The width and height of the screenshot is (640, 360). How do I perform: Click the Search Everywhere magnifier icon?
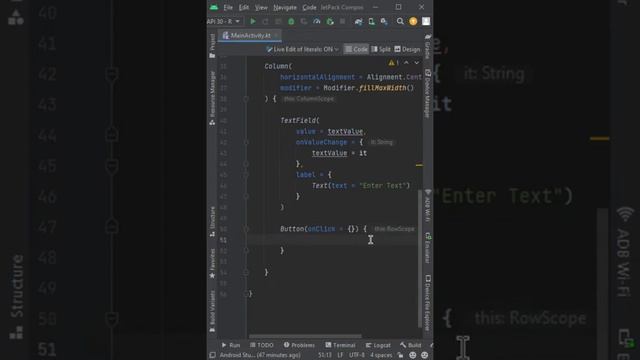pos(400,21)
